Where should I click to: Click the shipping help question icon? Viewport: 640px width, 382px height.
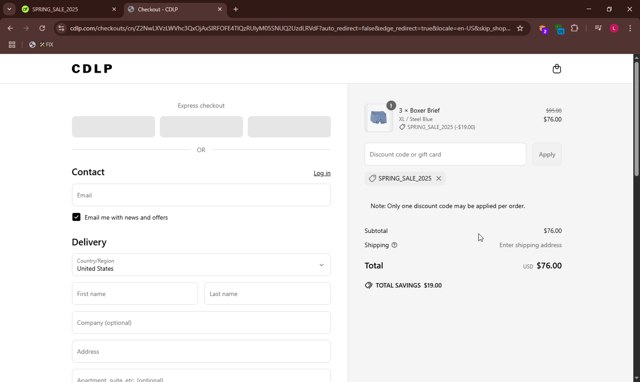[394, 245]
